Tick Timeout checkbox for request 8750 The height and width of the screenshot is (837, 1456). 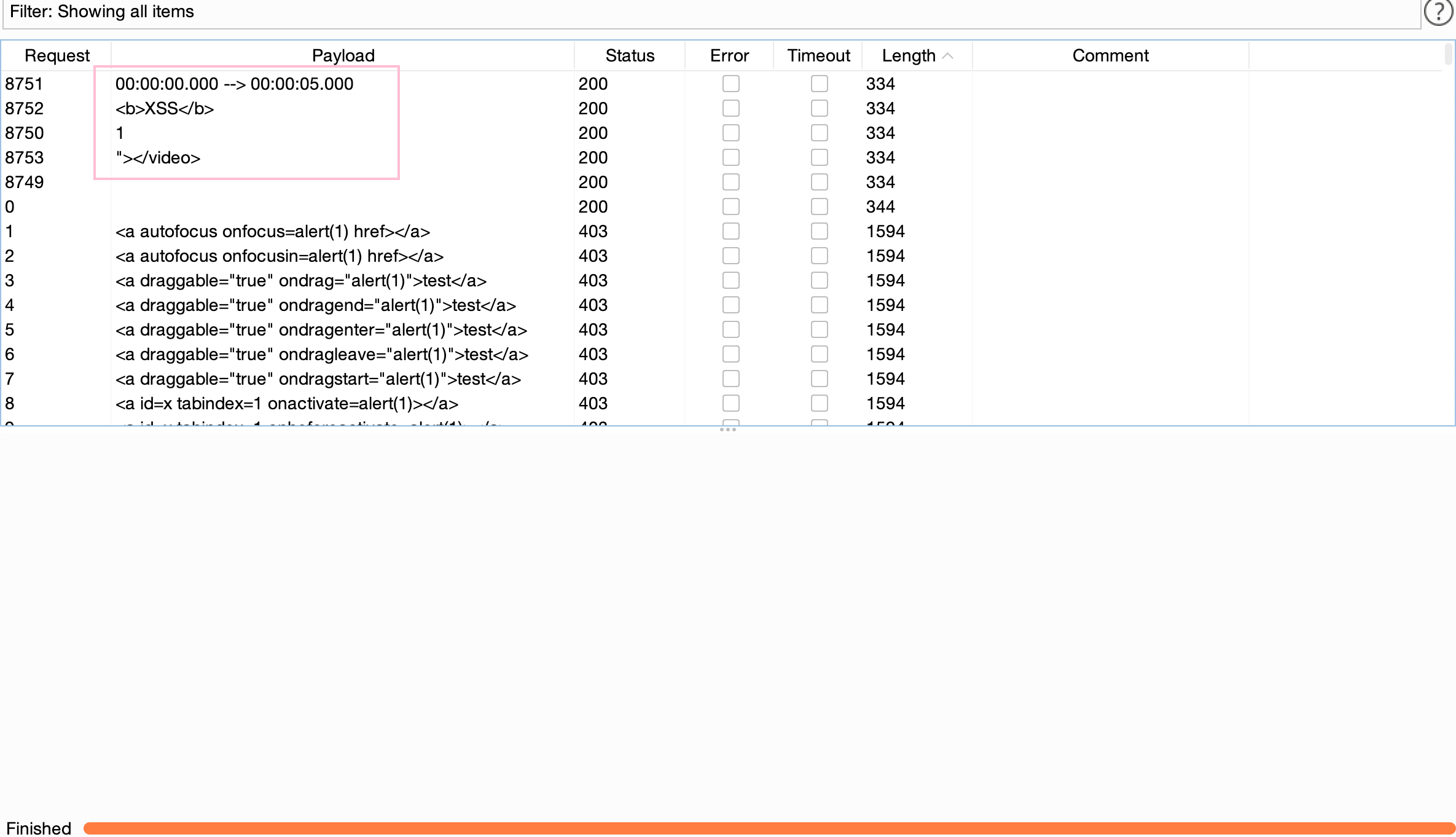[x=819, y=133]
